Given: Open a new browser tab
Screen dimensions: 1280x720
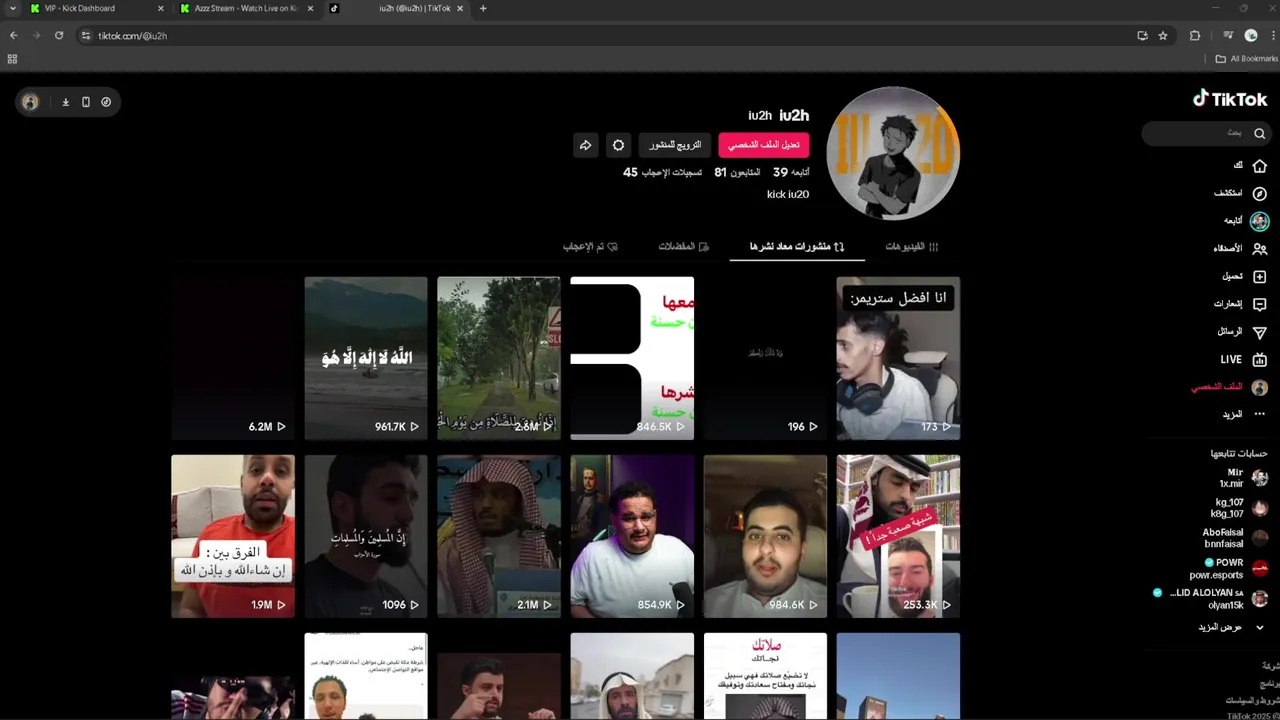Looking at the screenshot, I should point(483,8).
